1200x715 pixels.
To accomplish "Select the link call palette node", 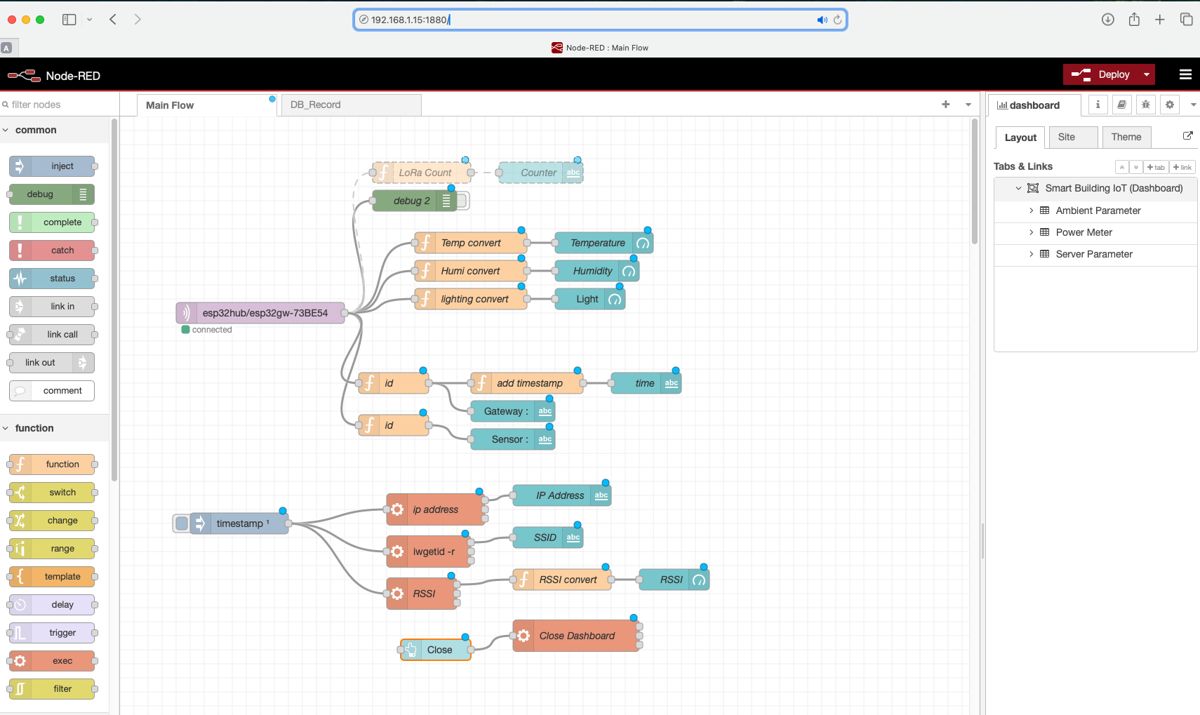I will (52, 334).
